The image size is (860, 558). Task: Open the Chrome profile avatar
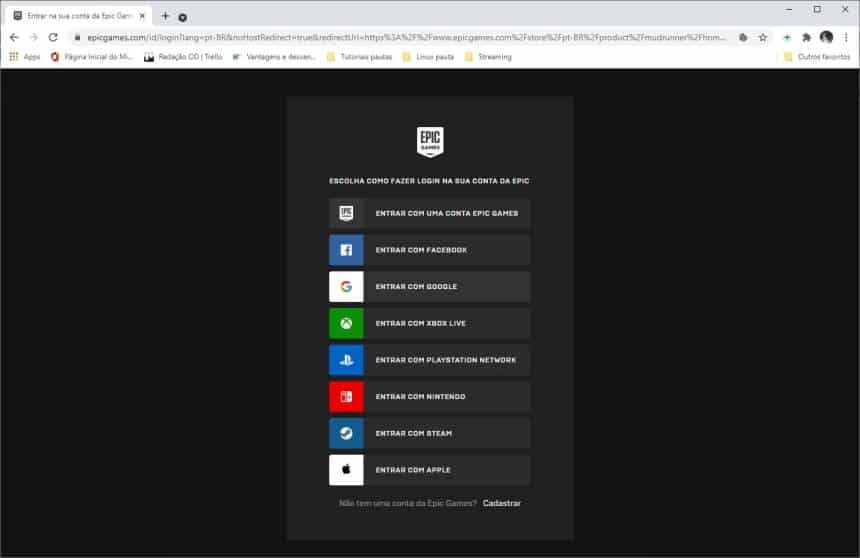pyautogui.click(x=827, y=37)
